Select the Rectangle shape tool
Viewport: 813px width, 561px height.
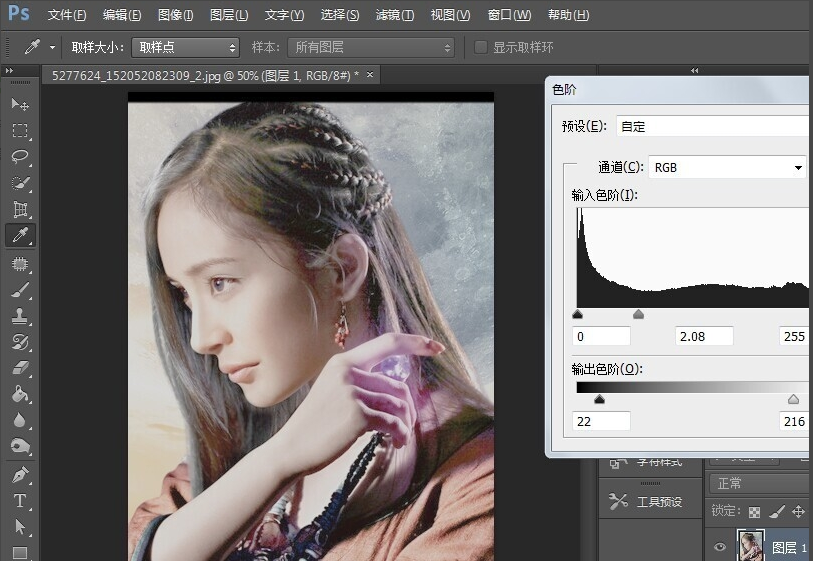coord(20,552)
